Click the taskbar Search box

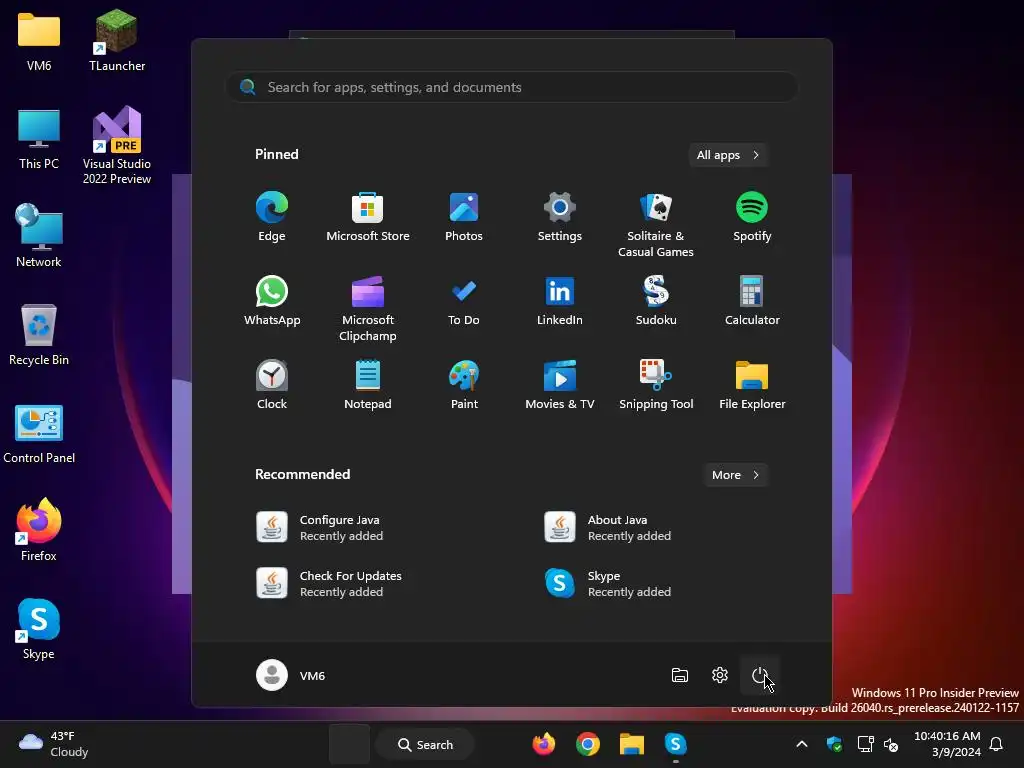[425, 744]
